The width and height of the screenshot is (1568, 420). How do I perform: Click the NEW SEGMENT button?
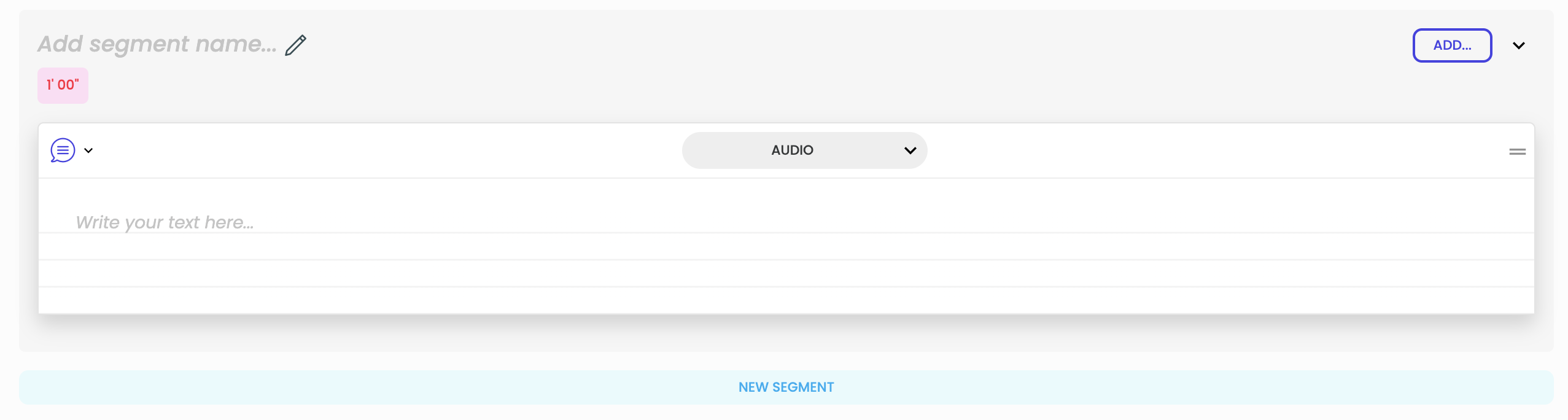786,387
